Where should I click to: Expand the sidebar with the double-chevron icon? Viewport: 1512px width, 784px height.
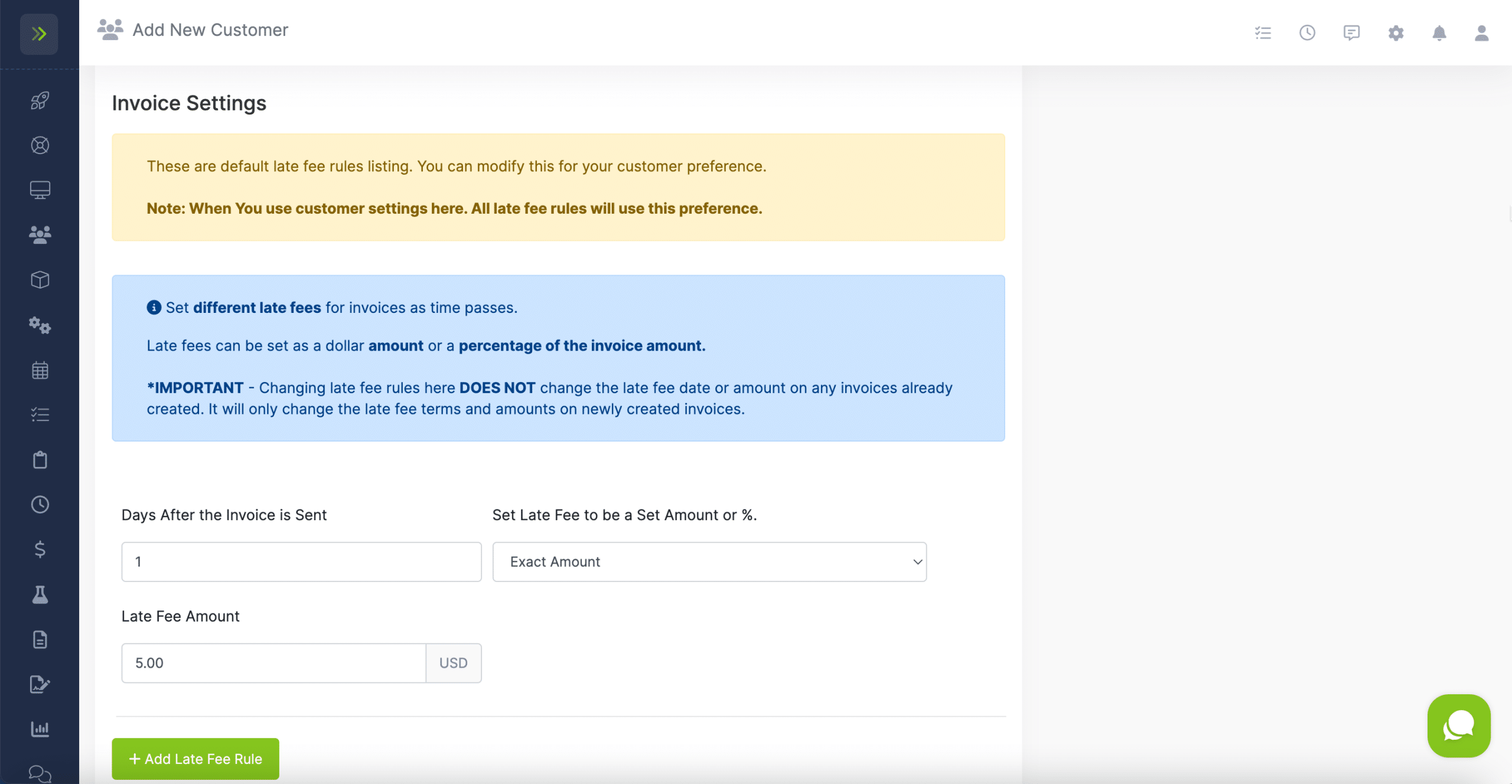tap(39, 34)
